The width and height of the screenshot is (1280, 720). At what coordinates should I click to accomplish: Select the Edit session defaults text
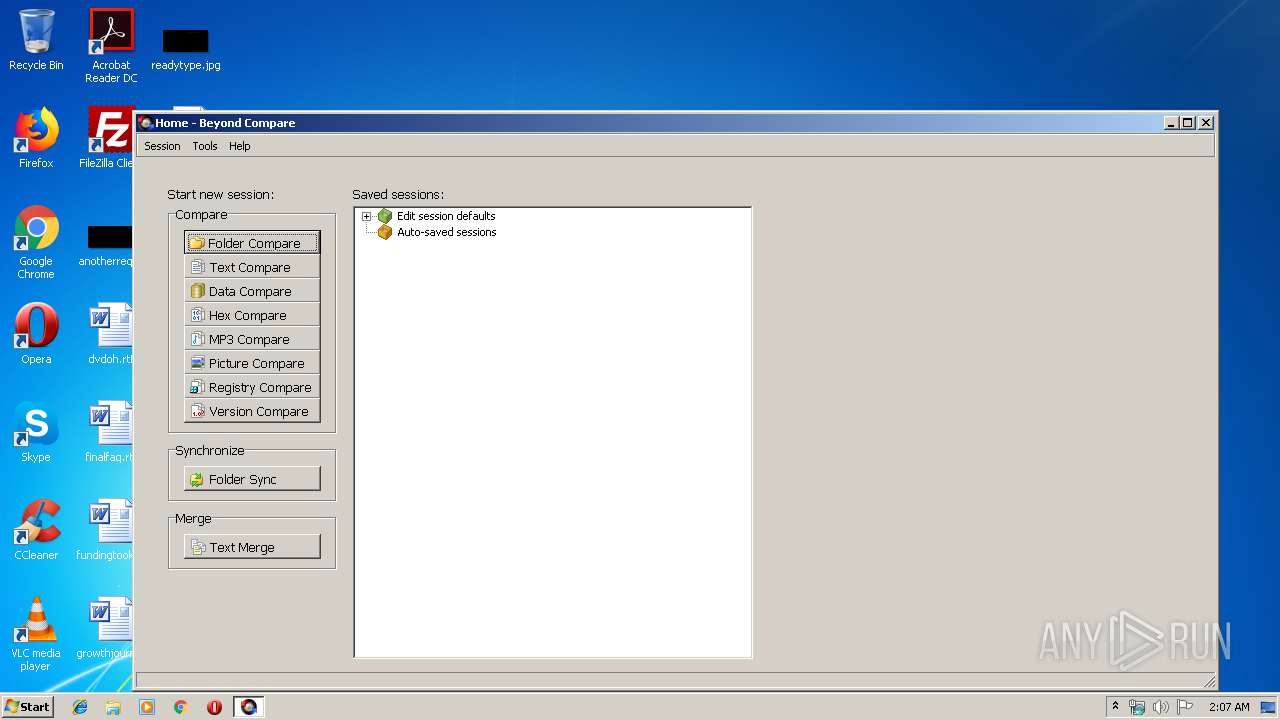[x=446, y=216]
